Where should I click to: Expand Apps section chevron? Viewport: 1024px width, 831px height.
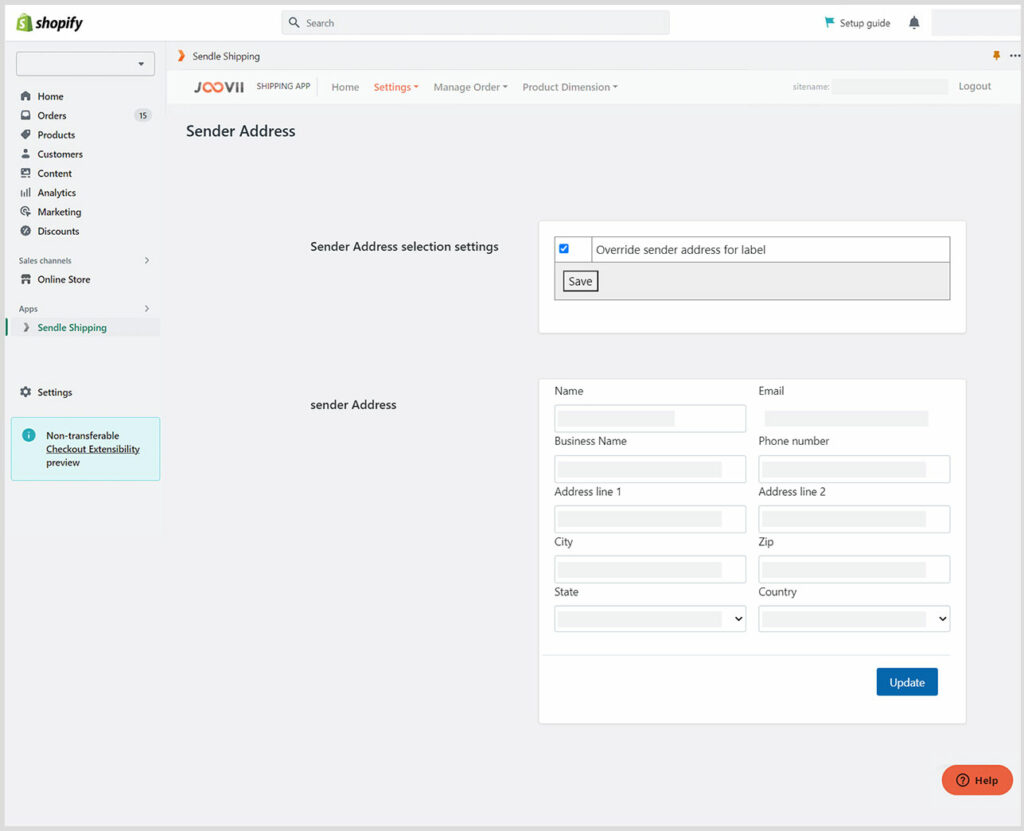pos(147,308)
